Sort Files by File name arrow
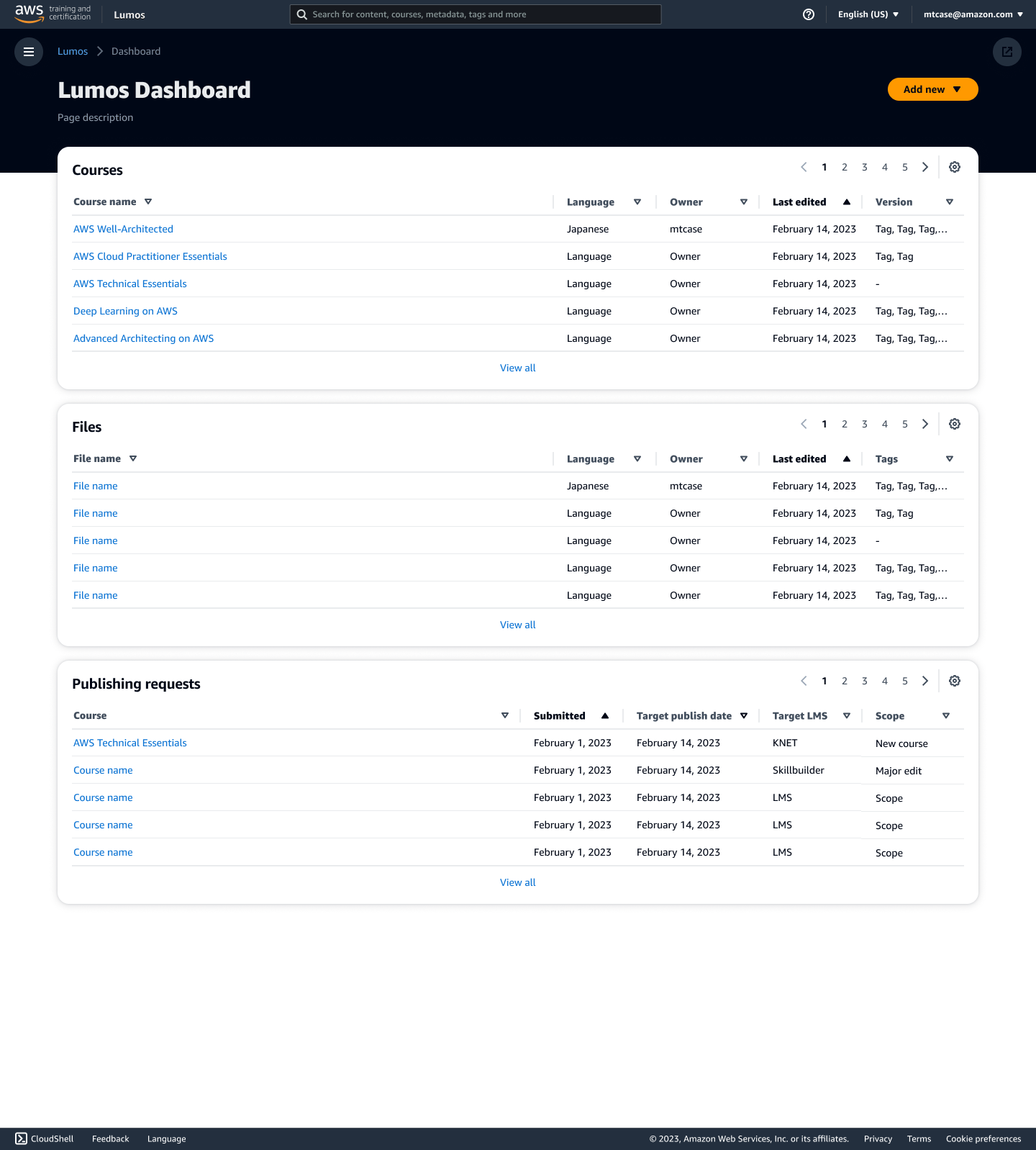Screen dimensions: 1036x1150 pos(133,458)
